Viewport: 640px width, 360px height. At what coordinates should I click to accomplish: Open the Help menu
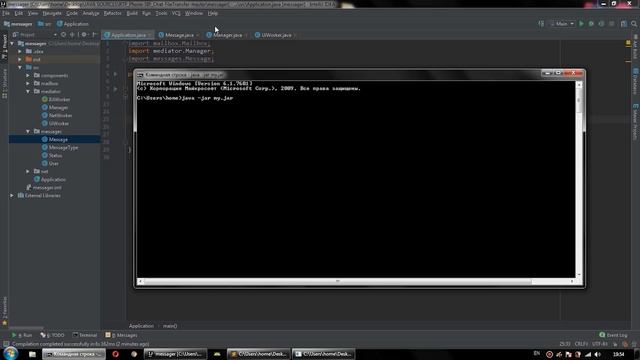(x=213, y=13)
